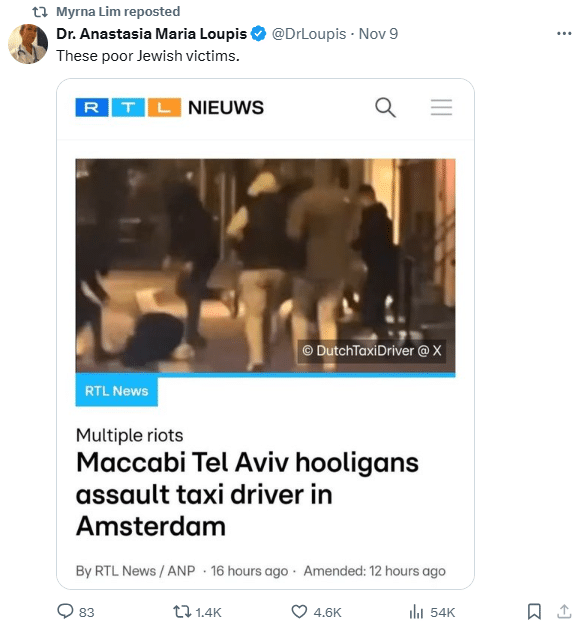Open the Dr. Anastasia Maria Loupis display name

click(x=151, y=34)
